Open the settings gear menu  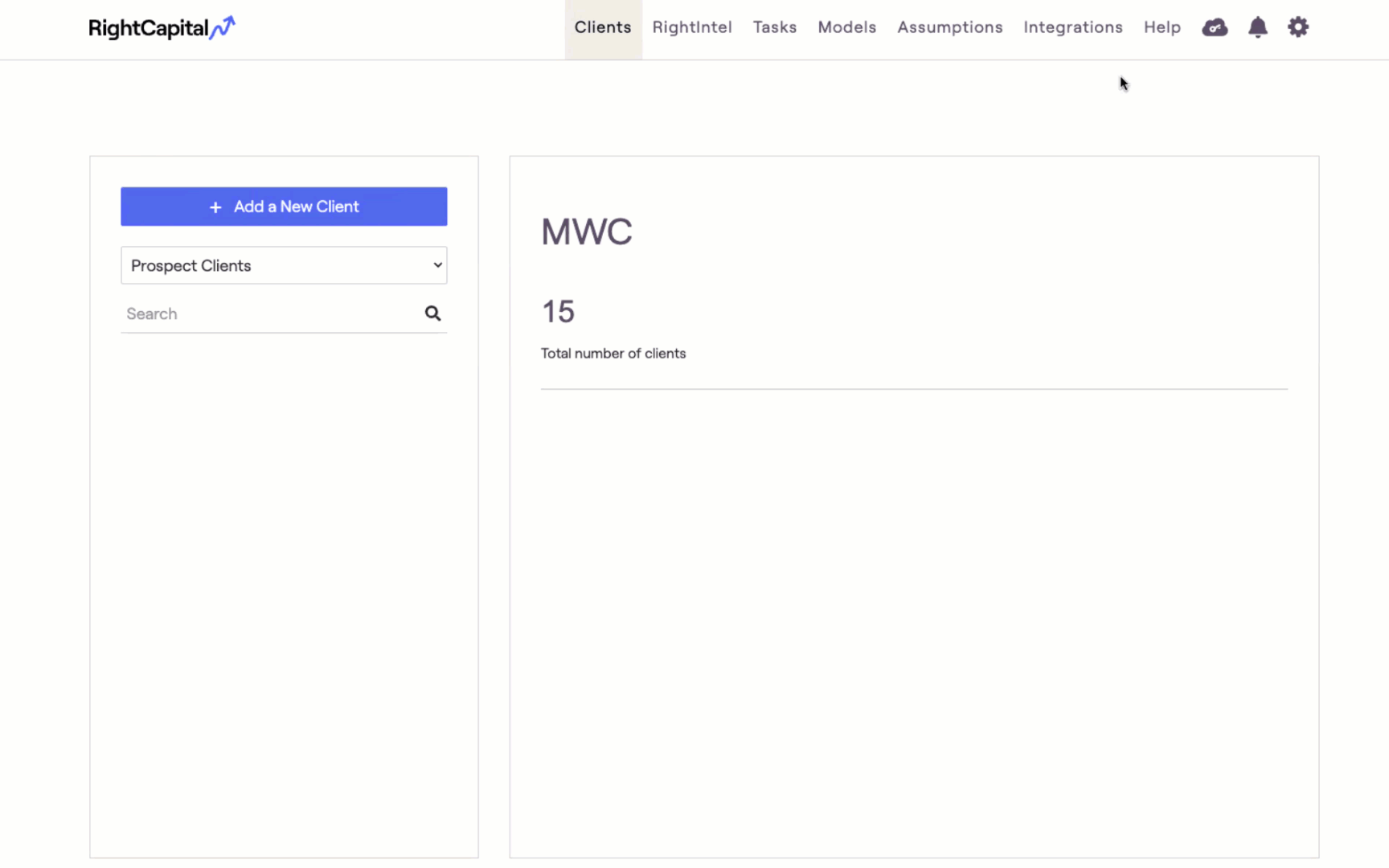(1298, 28)
